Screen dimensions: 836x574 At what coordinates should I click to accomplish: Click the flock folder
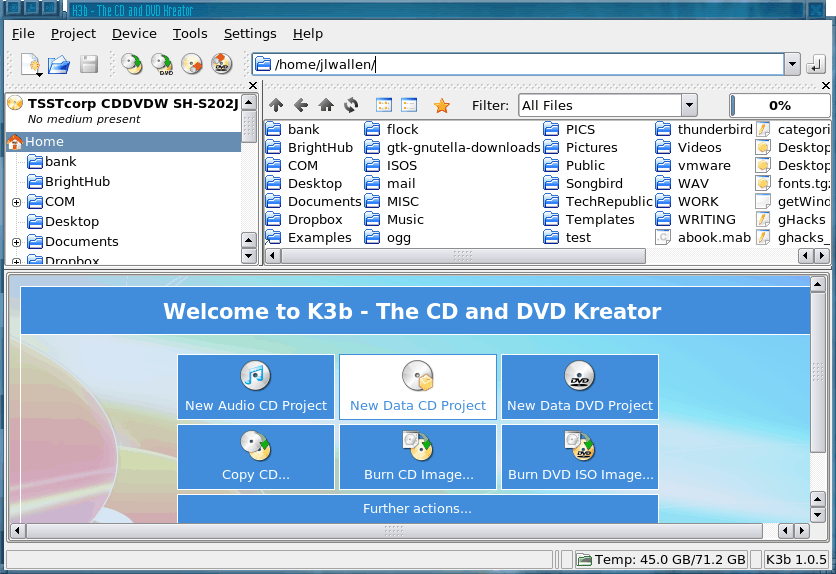pyautogui.click(x=392, y=130)
